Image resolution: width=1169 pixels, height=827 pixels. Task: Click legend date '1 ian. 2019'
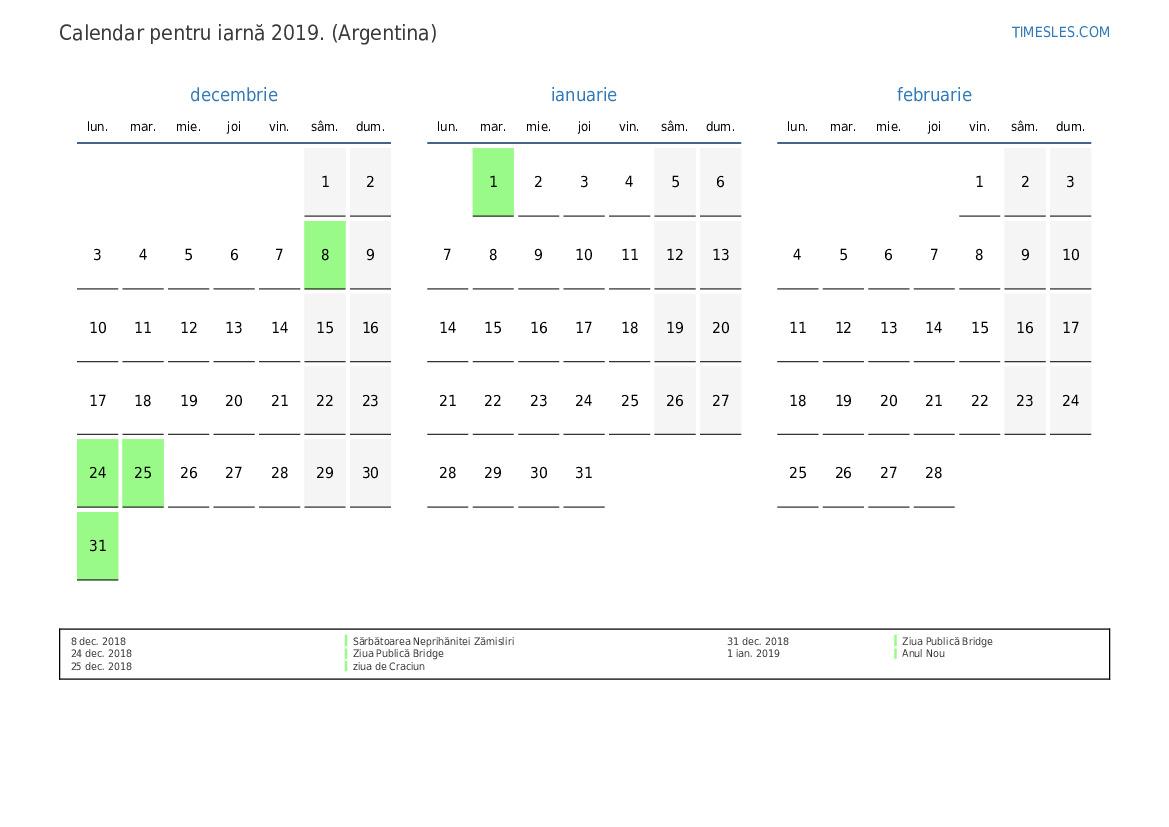[x=754, y=653]
